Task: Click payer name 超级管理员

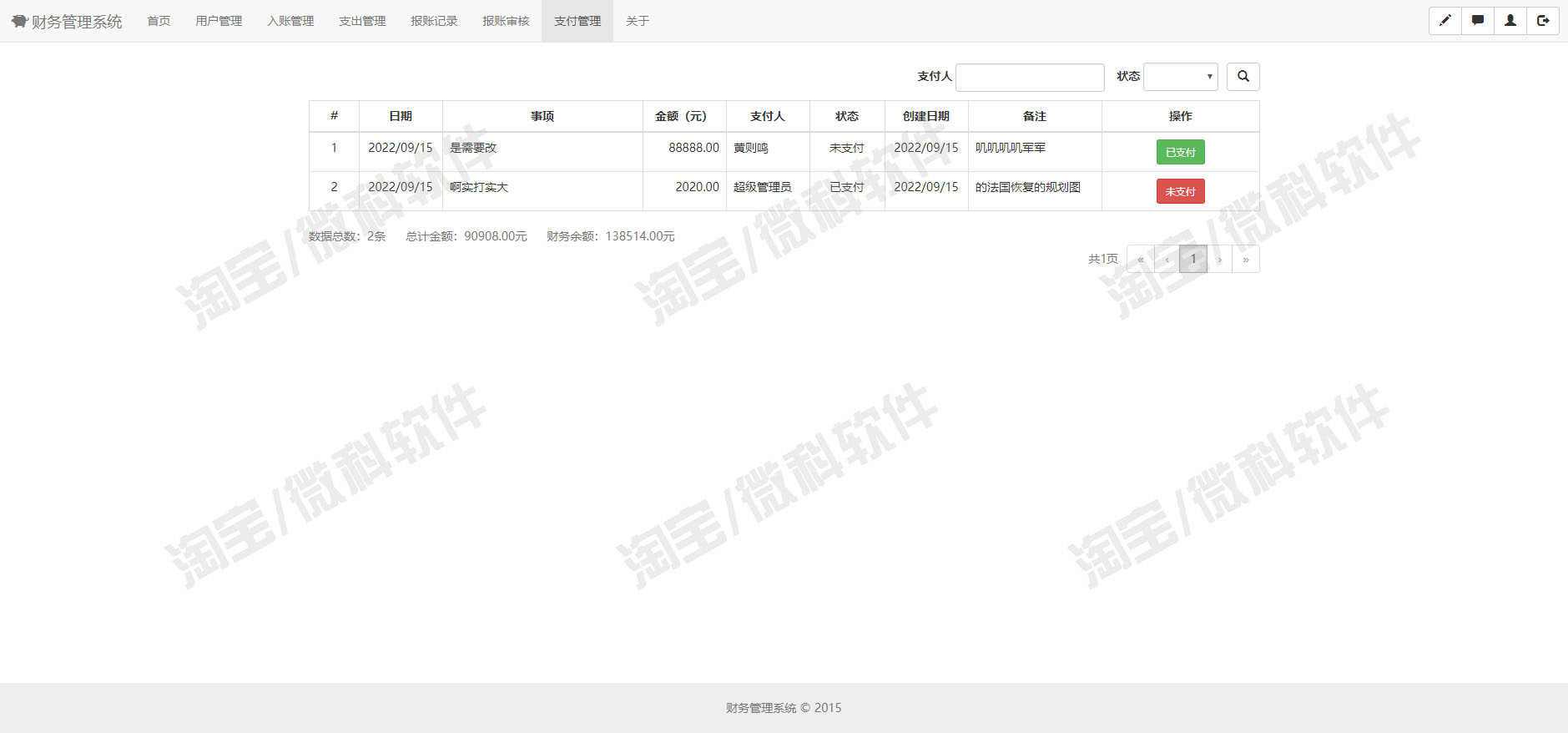Action: point(763,187)
